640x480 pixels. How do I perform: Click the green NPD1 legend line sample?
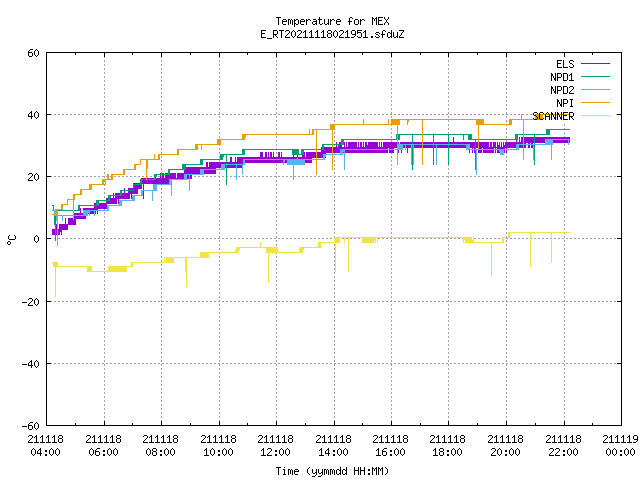click(x=595, y=77)
